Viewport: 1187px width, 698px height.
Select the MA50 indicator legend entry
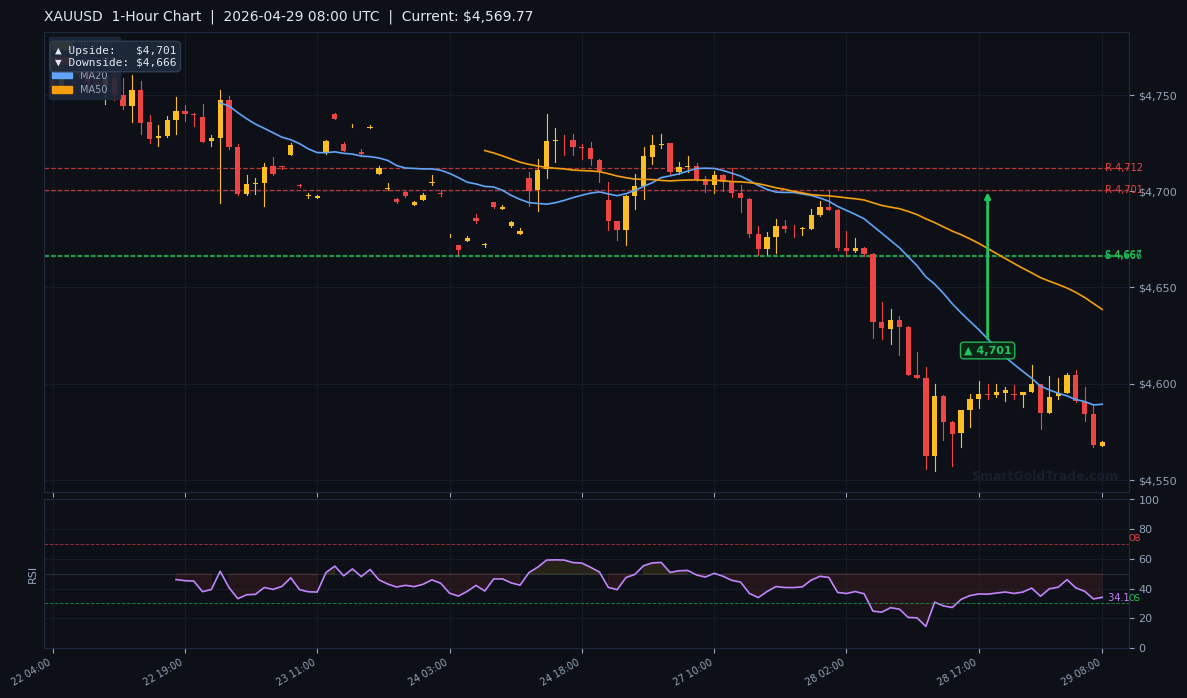click(x=92, y=88)
